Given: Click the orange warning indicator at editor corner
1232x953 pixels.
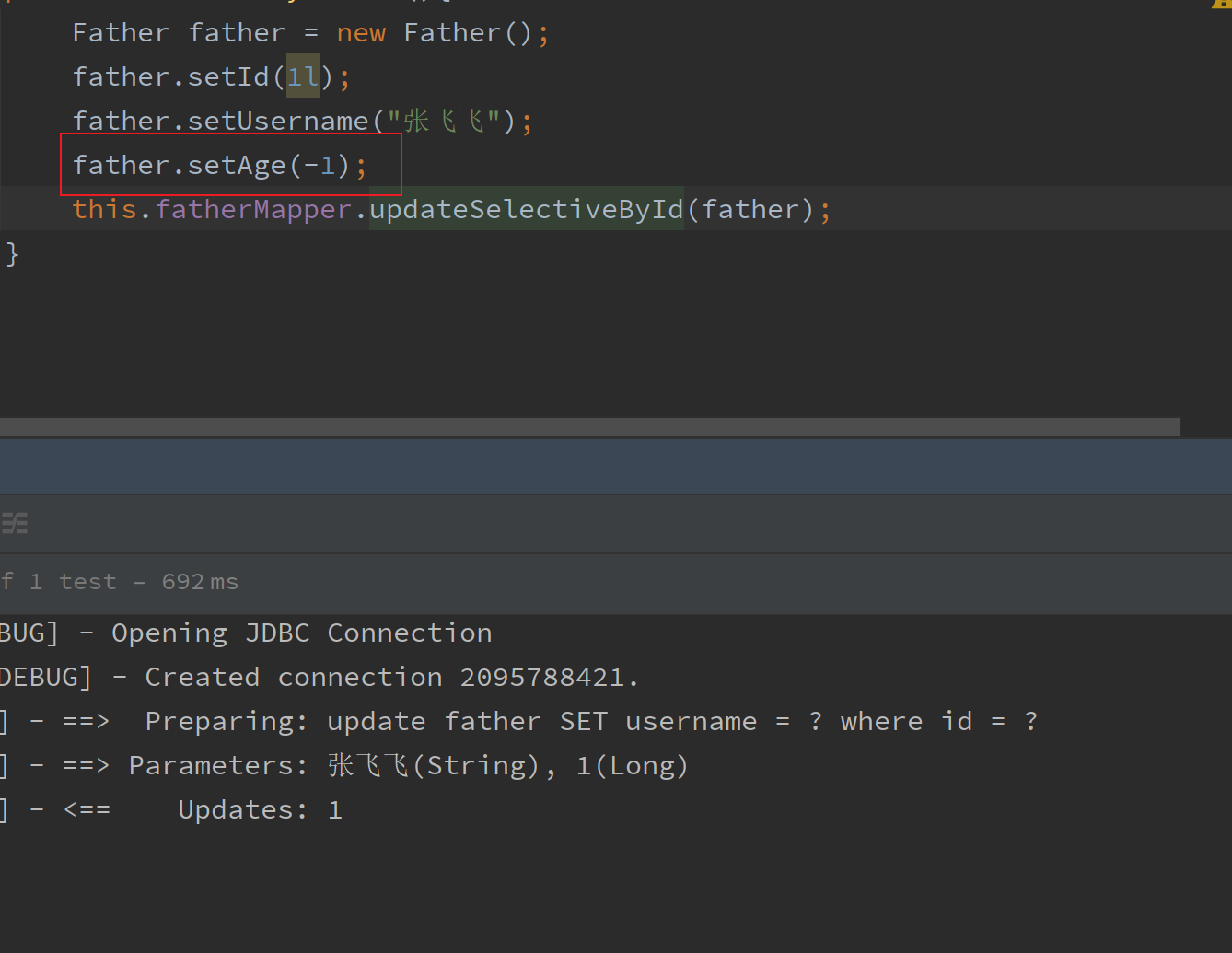Looking at the screenshot, I should [x=1222, y=4].
